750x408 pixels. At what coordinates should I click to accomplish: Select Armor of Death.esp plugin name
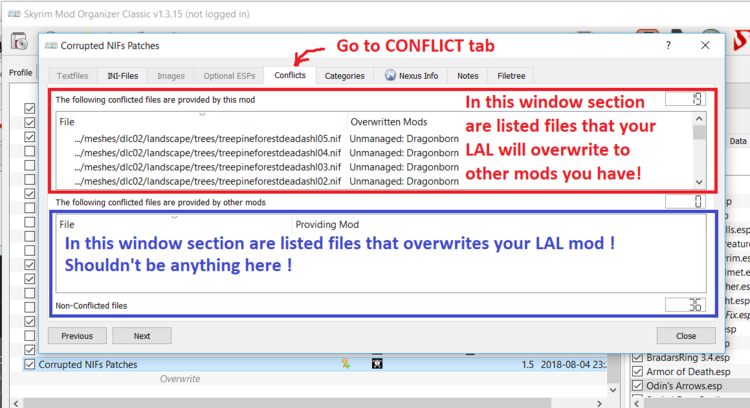pos(688,372)
